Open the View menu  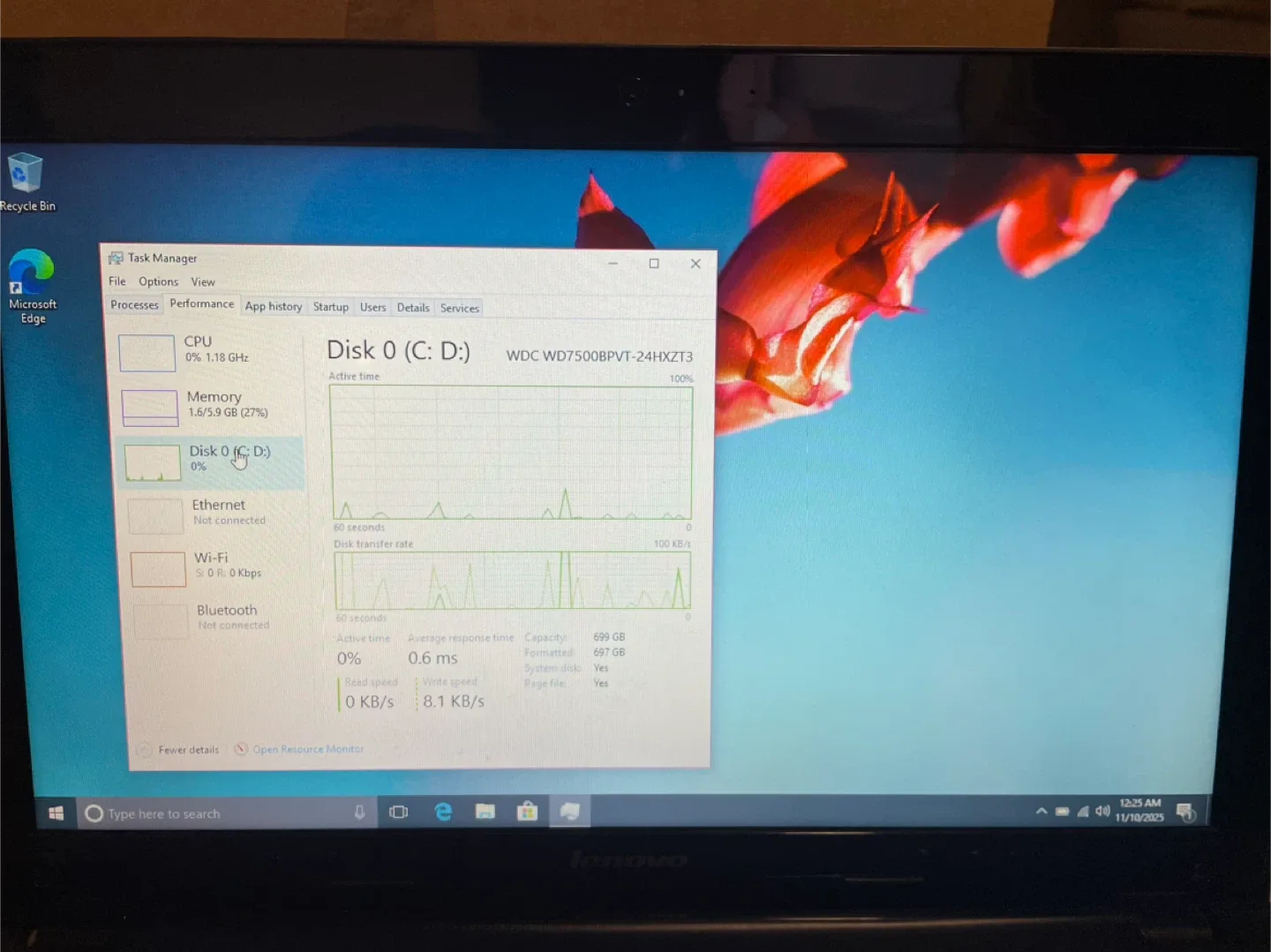coord(203,281)
